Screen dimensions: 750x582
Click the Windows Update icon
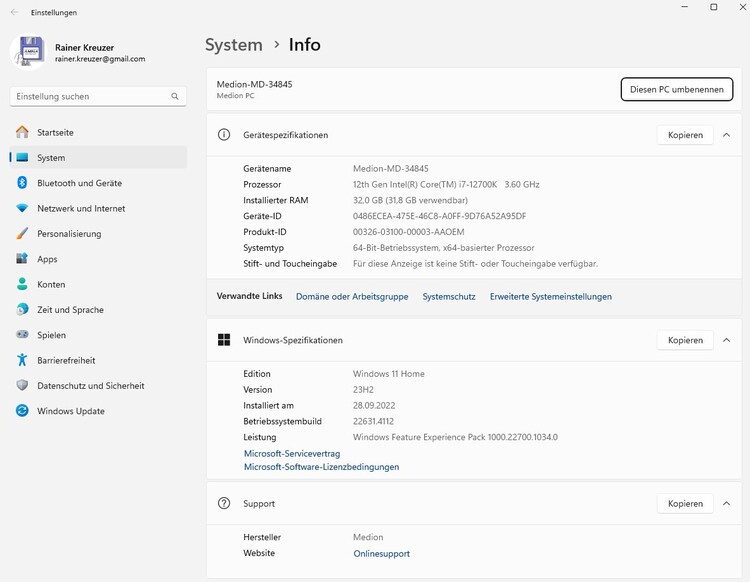coord(22,411)
